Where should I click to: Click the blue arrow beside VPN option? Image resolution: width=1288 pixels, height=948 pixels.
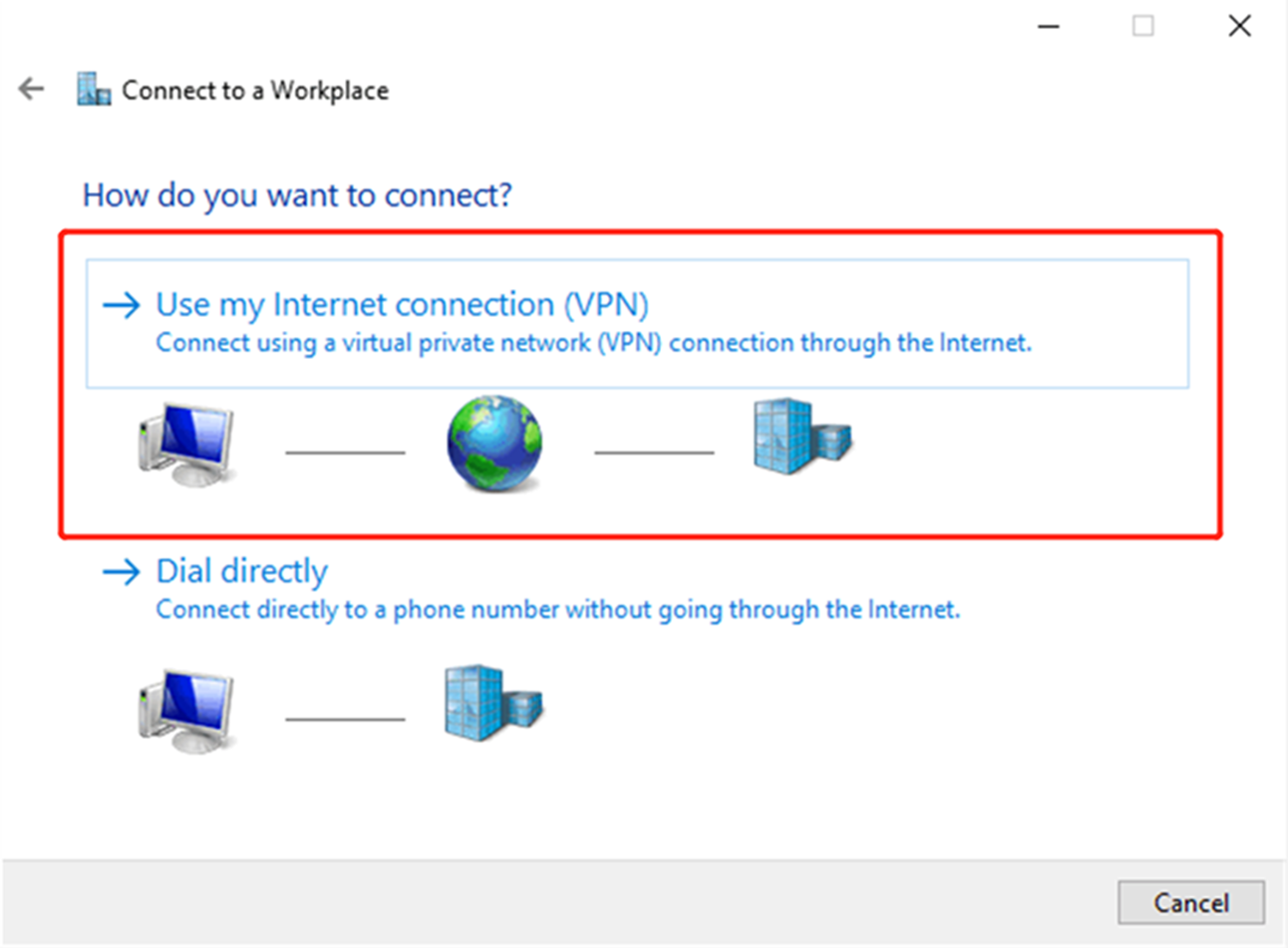pos(123,305)
